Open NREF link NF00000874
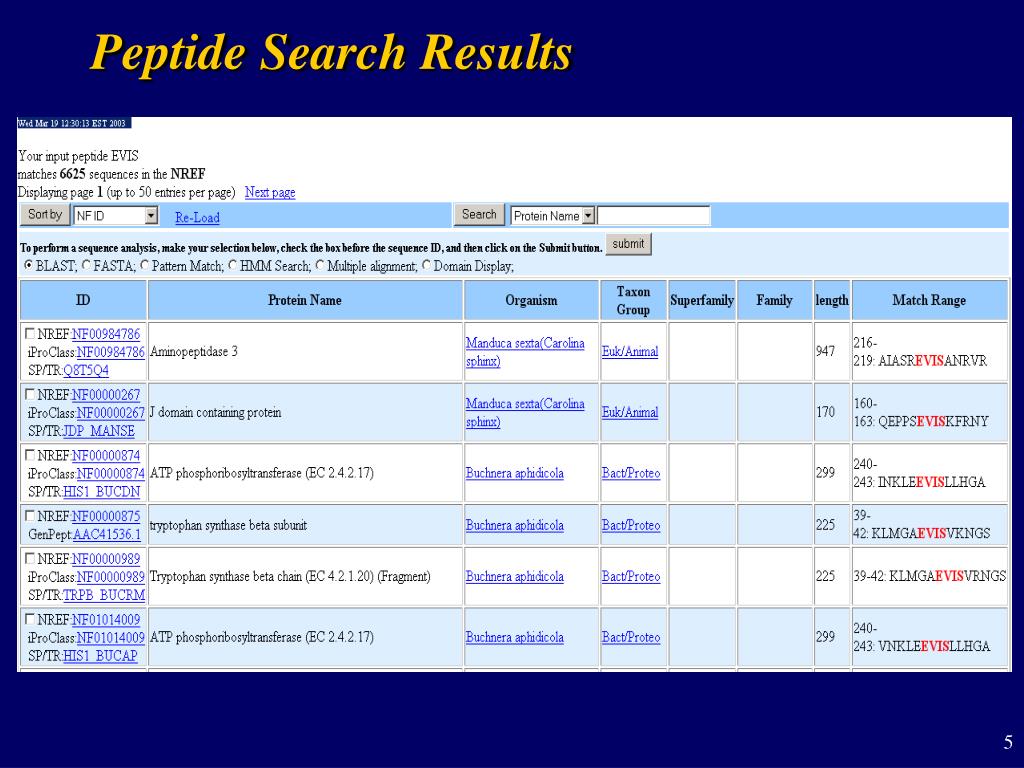This screenshot has height=768, width=1024. point(106,456)
